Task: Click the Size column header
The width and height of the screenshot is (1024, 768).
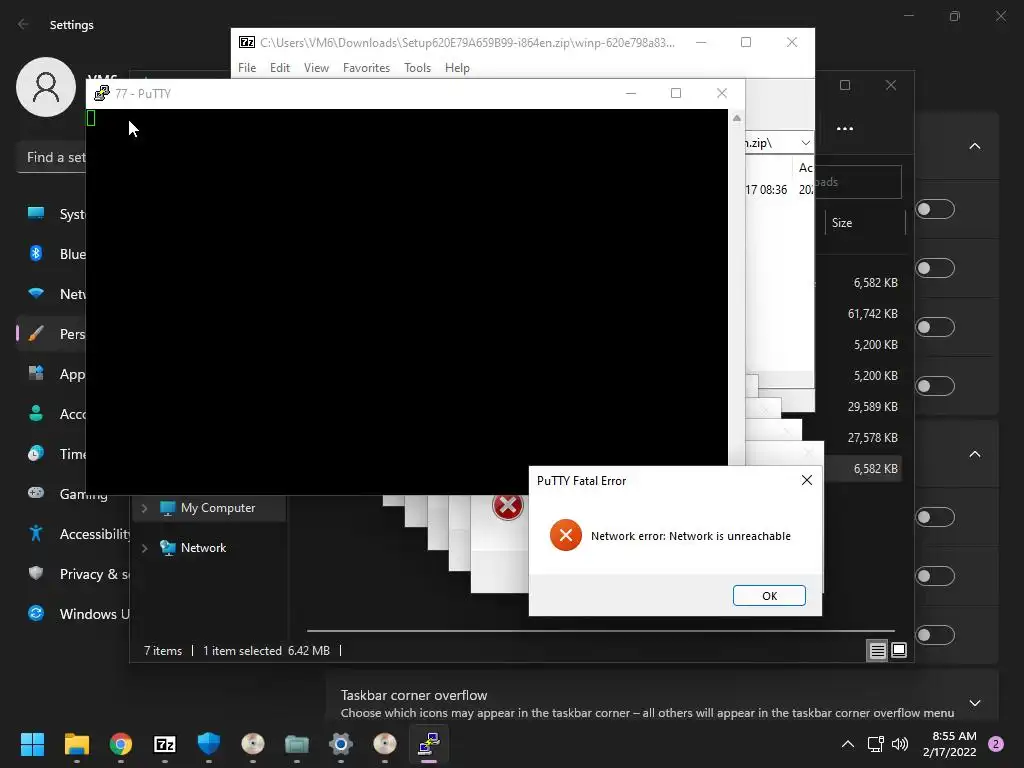Action: tap(842, 223)
